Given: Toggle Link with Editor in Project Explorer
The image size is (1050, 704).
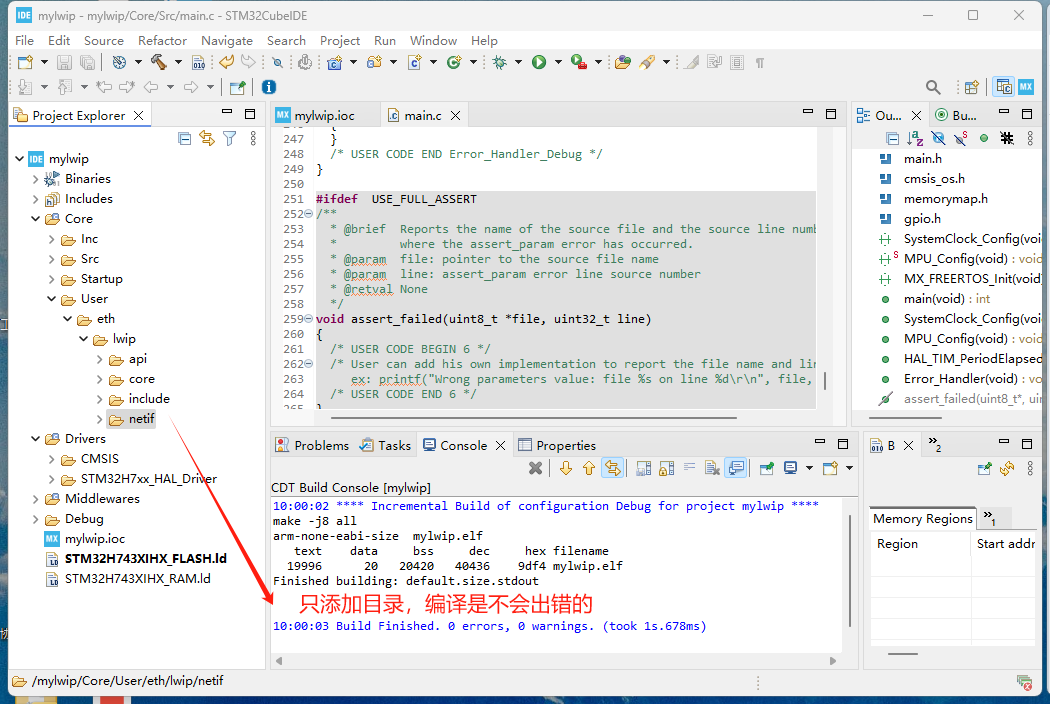Looking at the screenshot, I should 207,138.
